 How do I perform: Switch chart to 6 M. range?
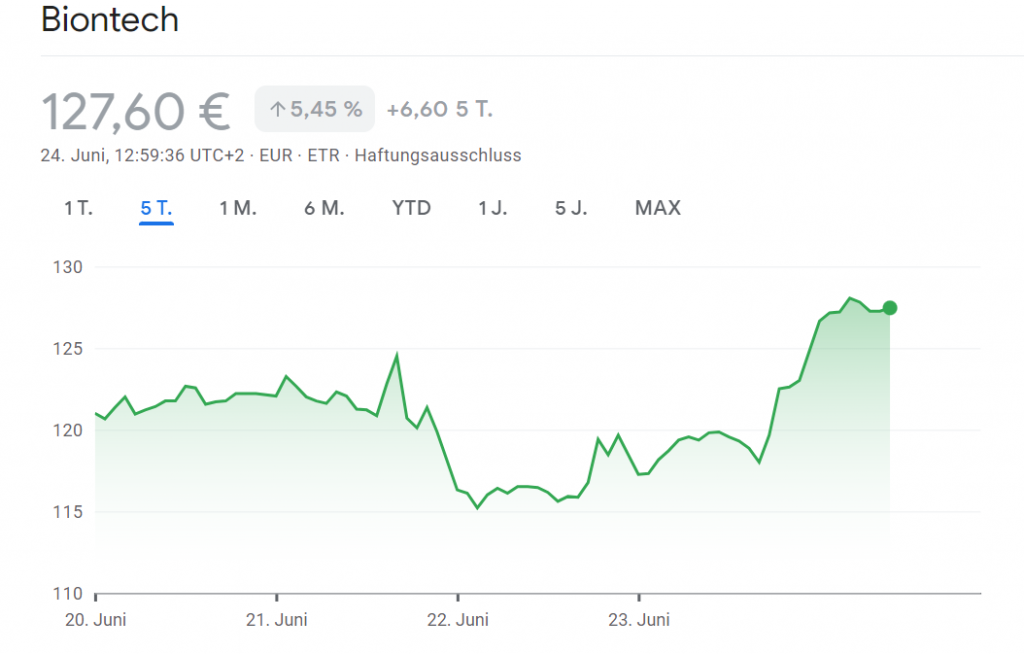(324, 208)
